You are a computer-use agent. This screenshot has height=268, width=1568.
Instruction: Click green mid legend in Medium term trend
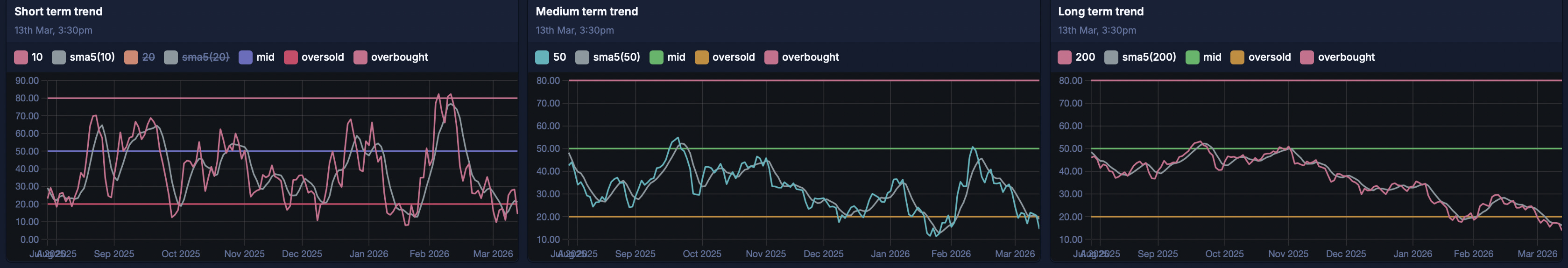[x=667, y=57]
